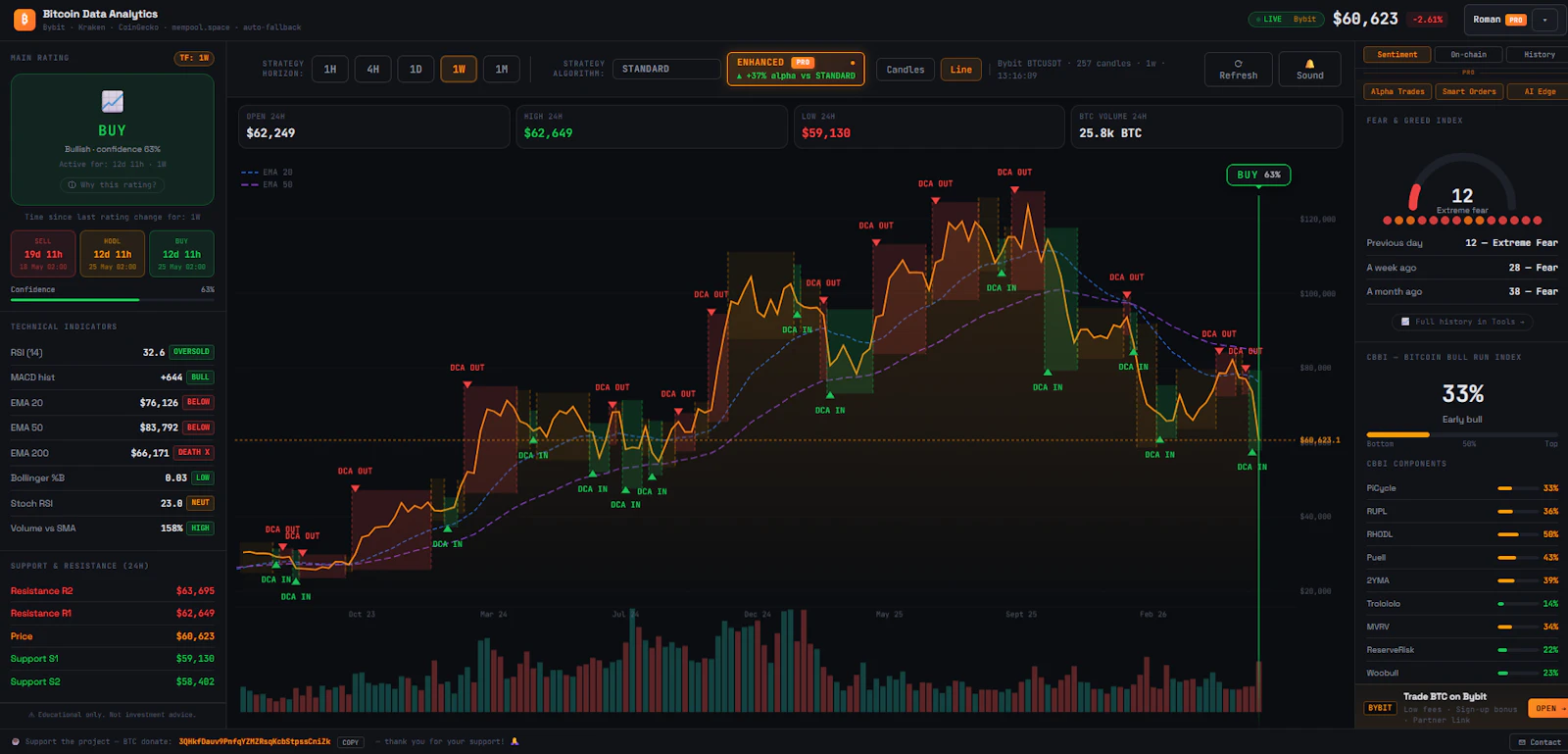Open the Smart Orders tab
The height and width of the screenshot is (754, 1568).
tap(1469, 91)
